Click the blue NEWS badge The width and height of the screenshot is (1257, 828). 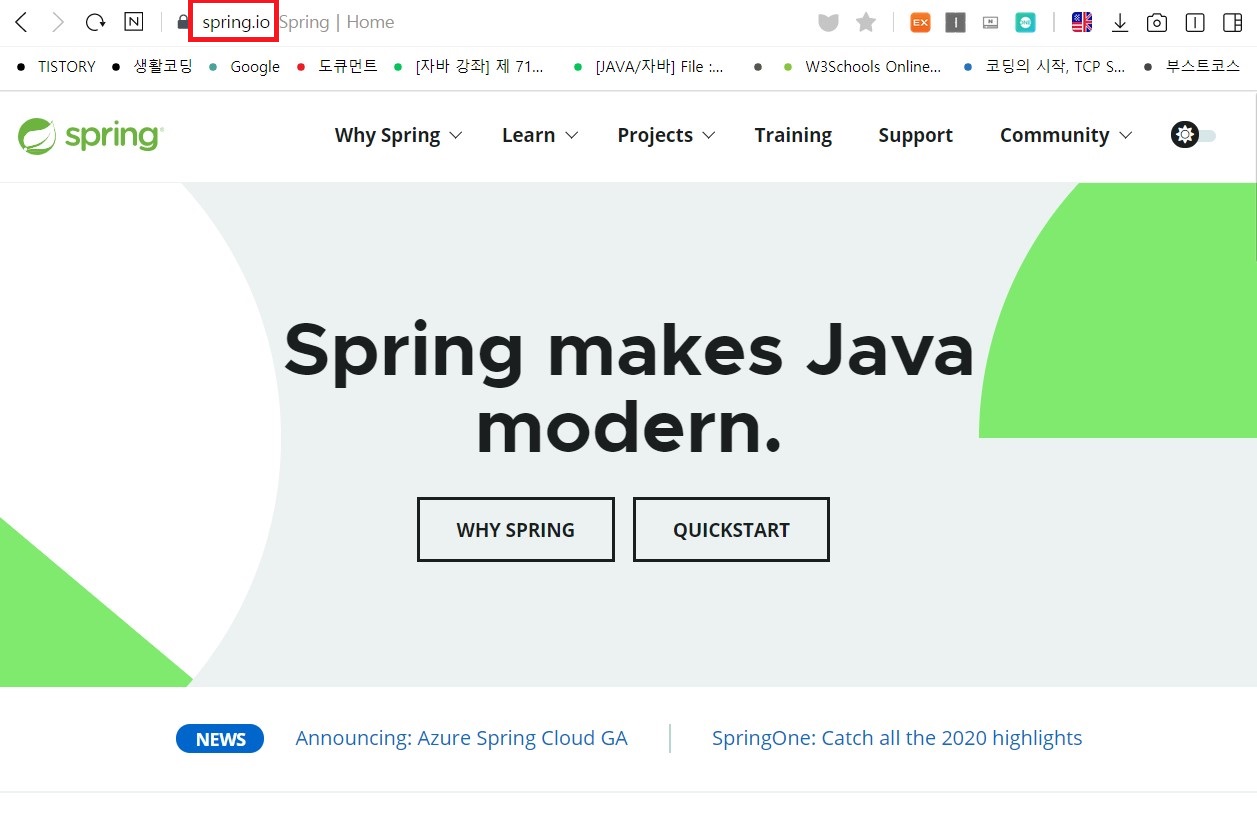click(x=220, y=739)
